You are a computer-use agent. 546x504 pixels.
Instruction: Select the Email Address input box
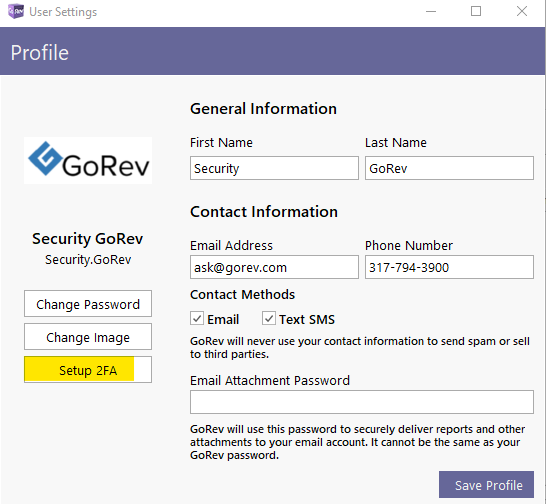point(274,267)
